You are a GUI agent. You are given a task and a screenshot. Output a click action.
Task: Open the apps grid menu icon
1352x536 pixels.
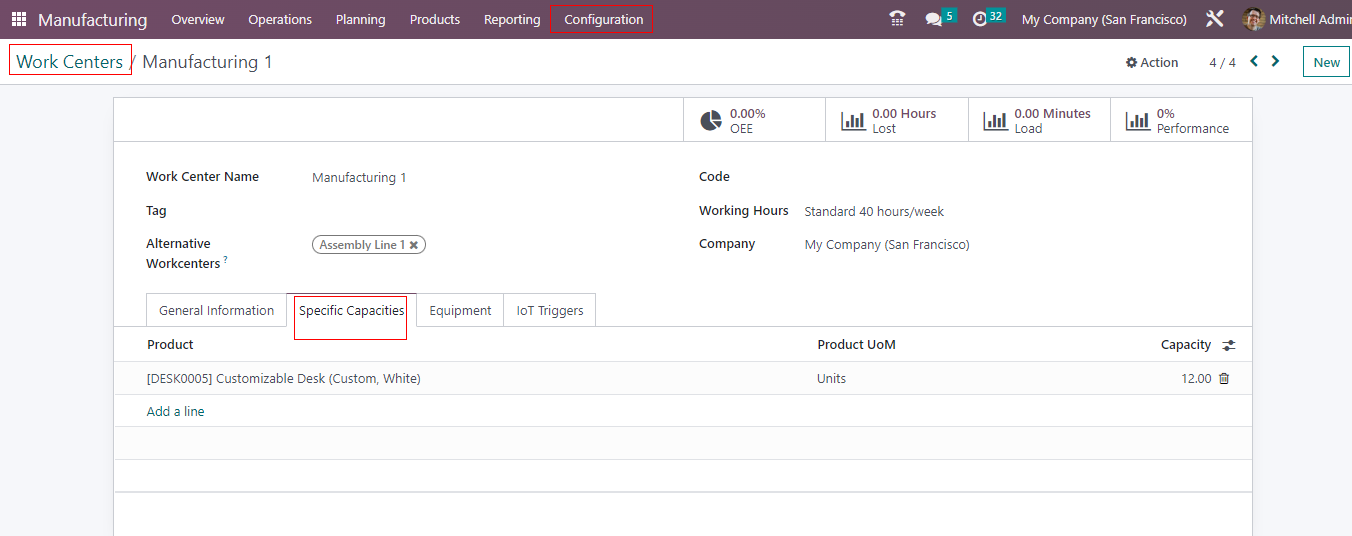[x=19, y=19]
